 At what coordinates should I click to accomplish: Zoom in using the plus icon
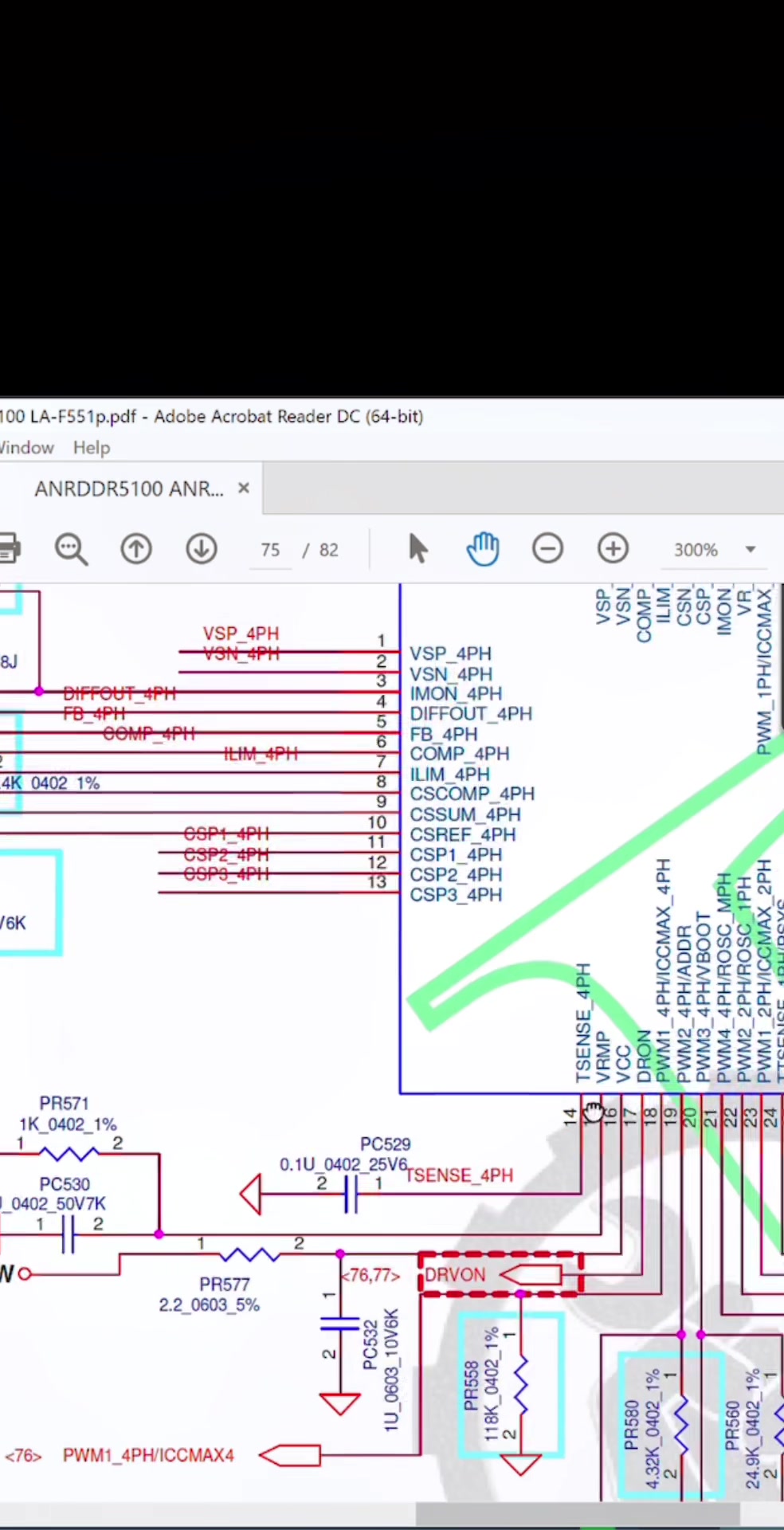pos(613,549)
